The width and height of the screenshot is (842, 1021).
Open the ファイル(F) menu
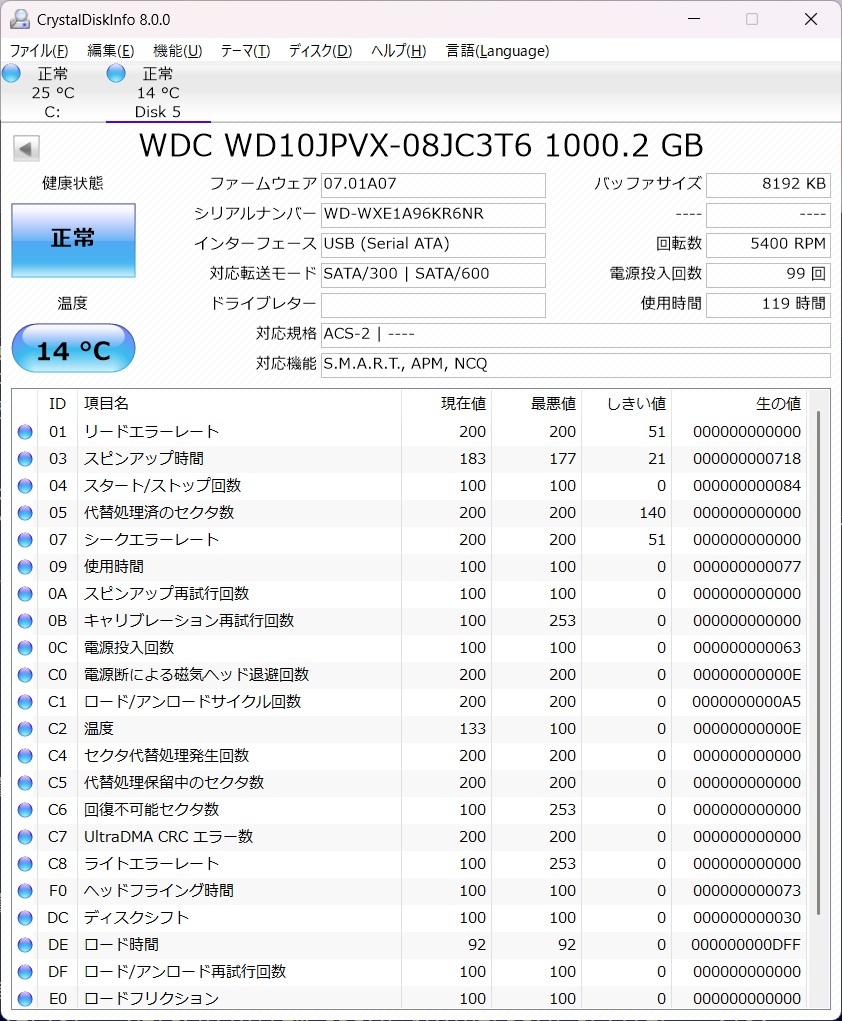click(x=39, y=51)
